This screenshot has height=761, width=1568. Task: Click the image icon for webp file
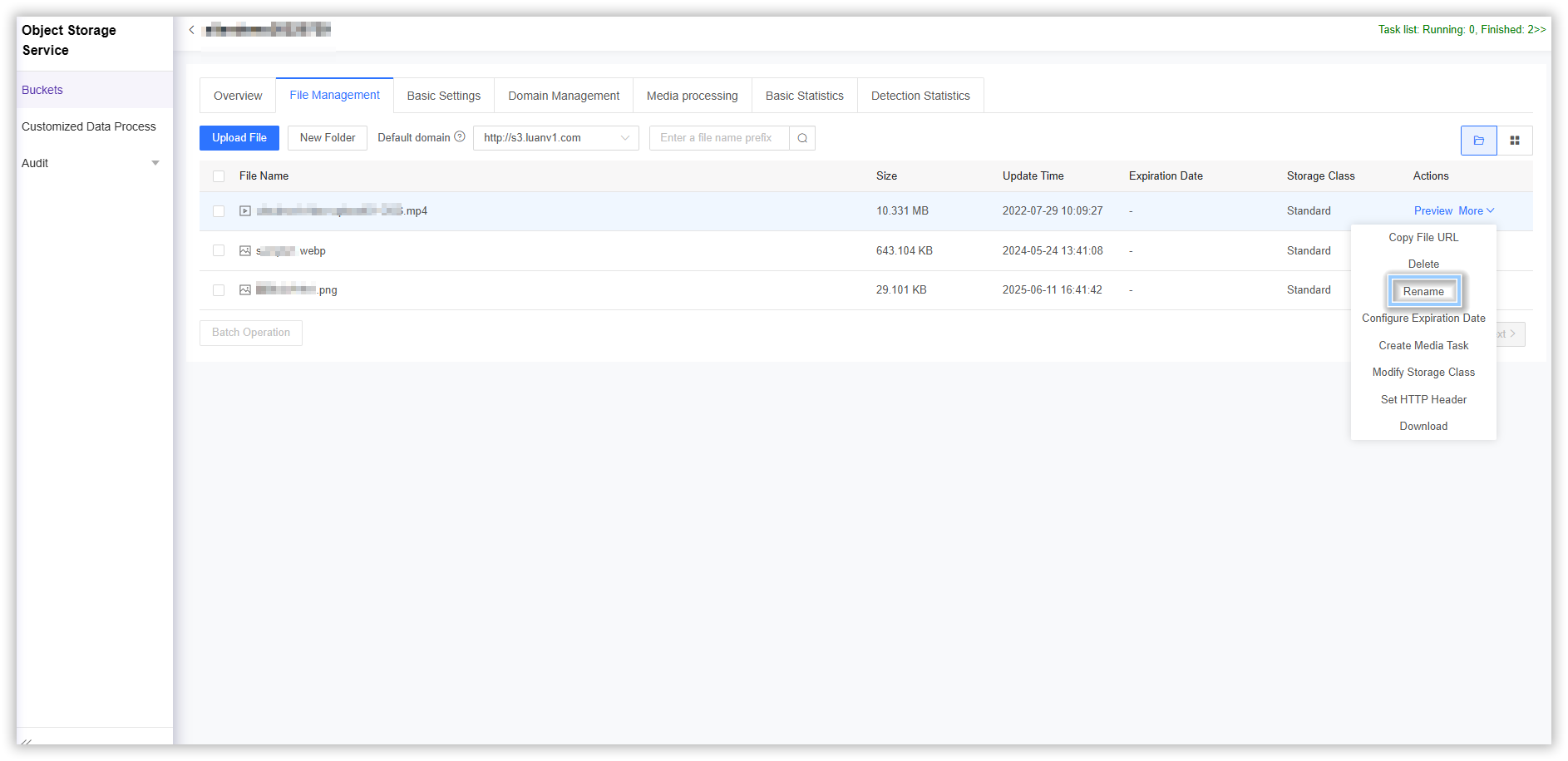coord(245,251)
